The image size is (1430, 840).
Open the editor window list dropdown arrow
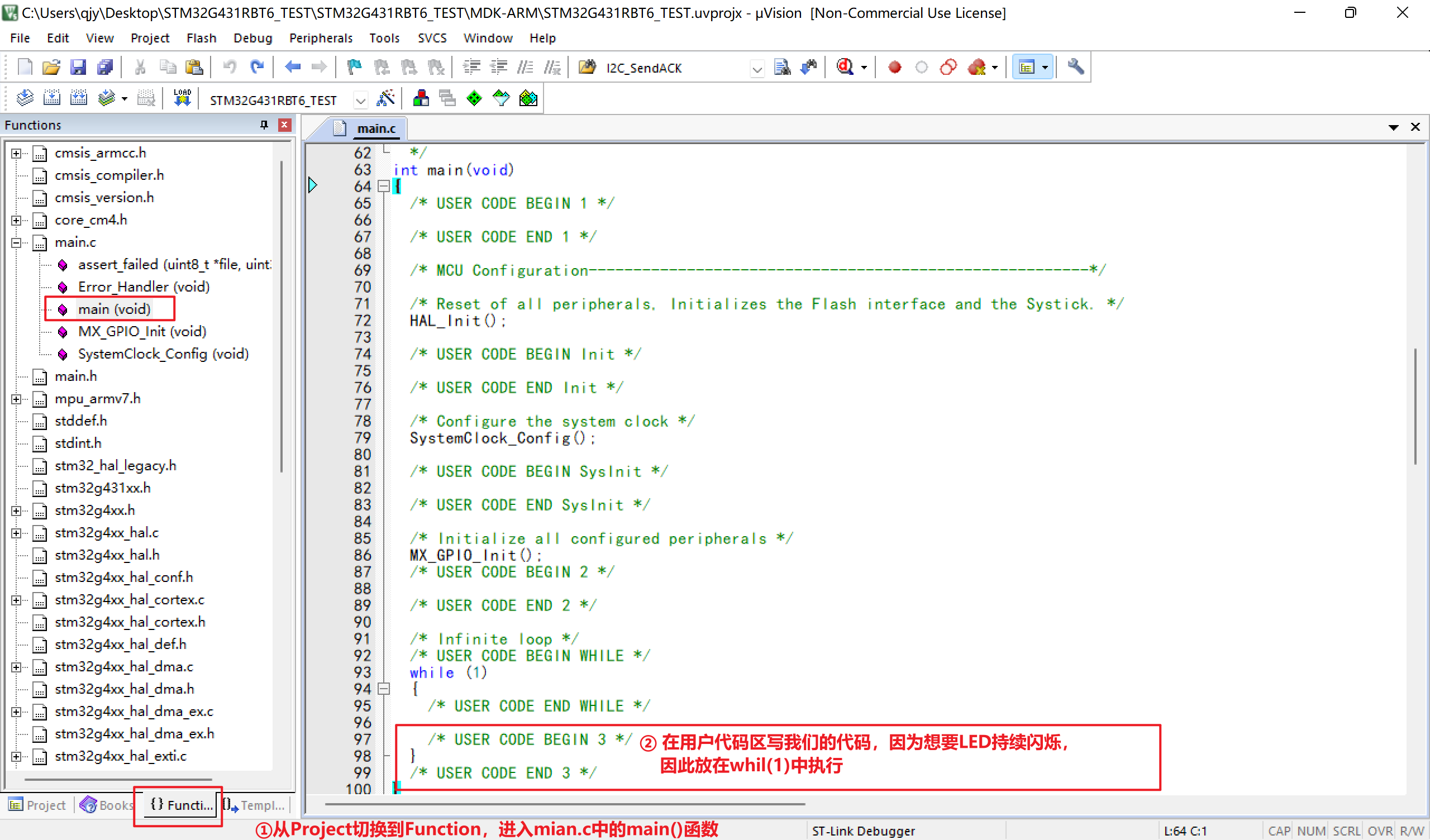(x=1393, y=127)
